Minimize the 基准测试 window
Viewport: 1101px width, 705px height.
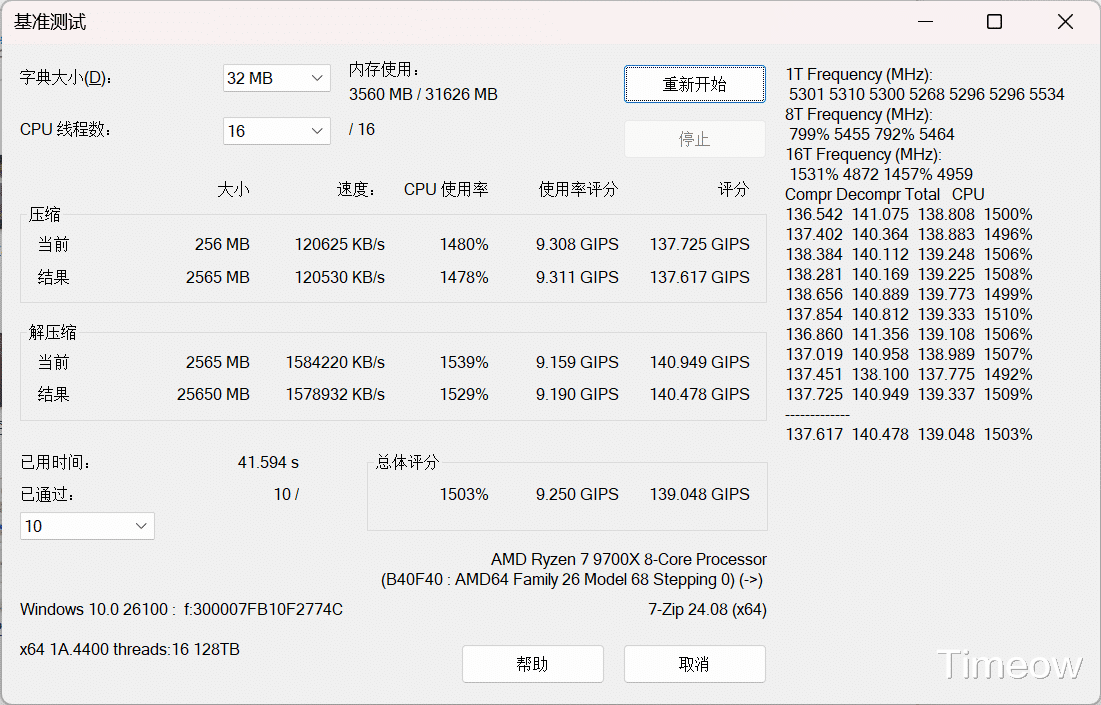(x=925, y=22)
